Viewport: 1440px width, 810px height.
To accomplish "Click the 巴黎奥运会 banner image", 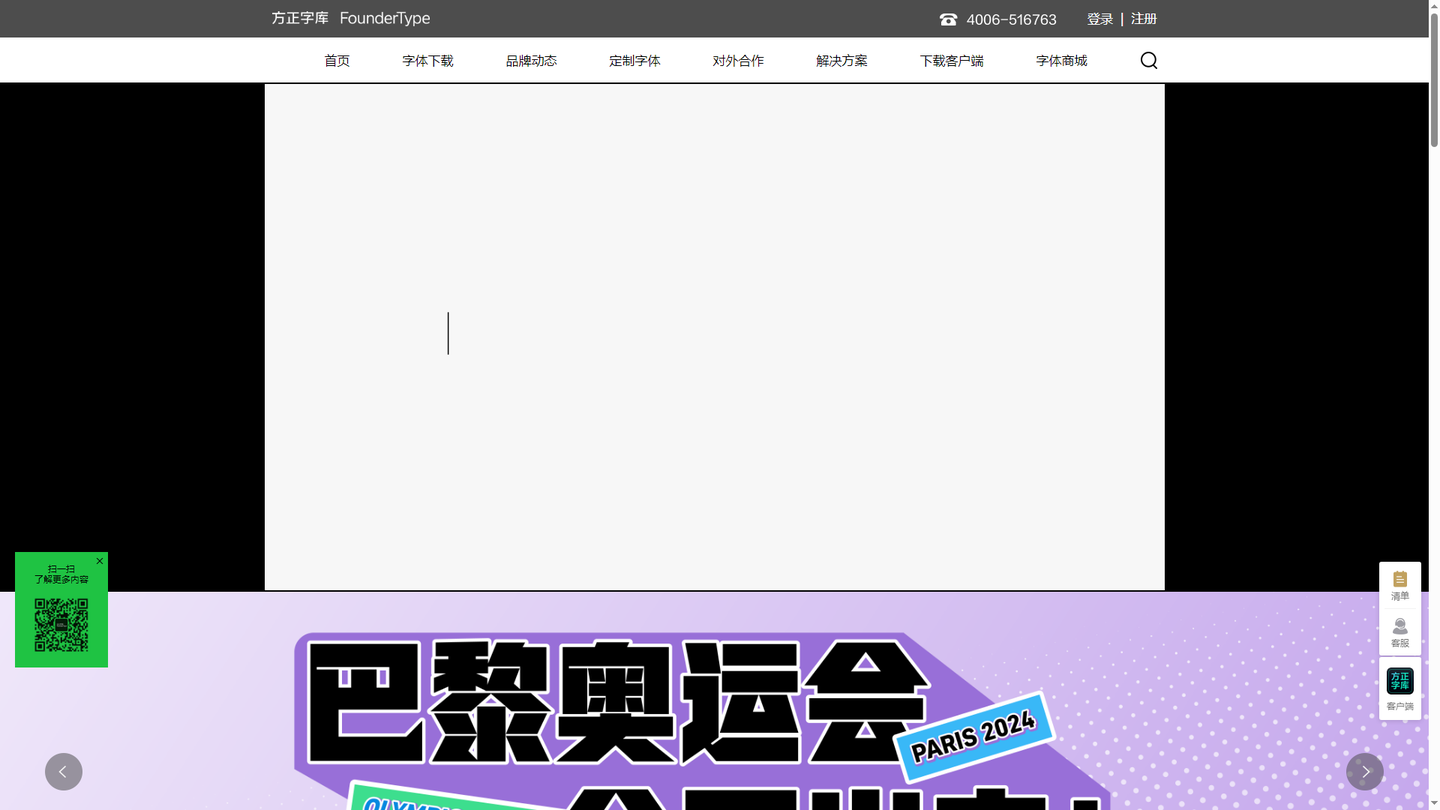I will [714, 701].
